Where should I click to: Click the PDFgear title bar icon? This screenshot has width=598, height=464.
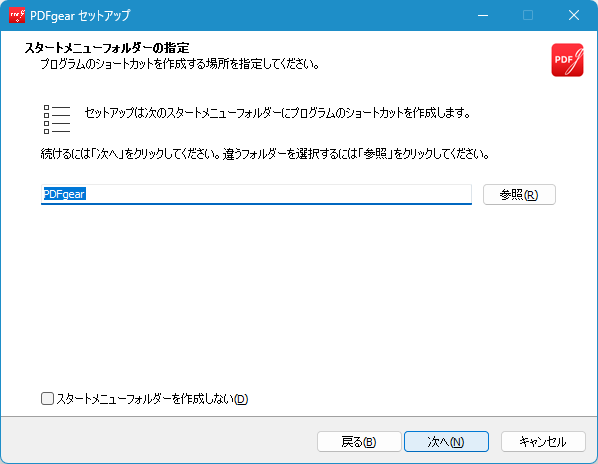17,15
